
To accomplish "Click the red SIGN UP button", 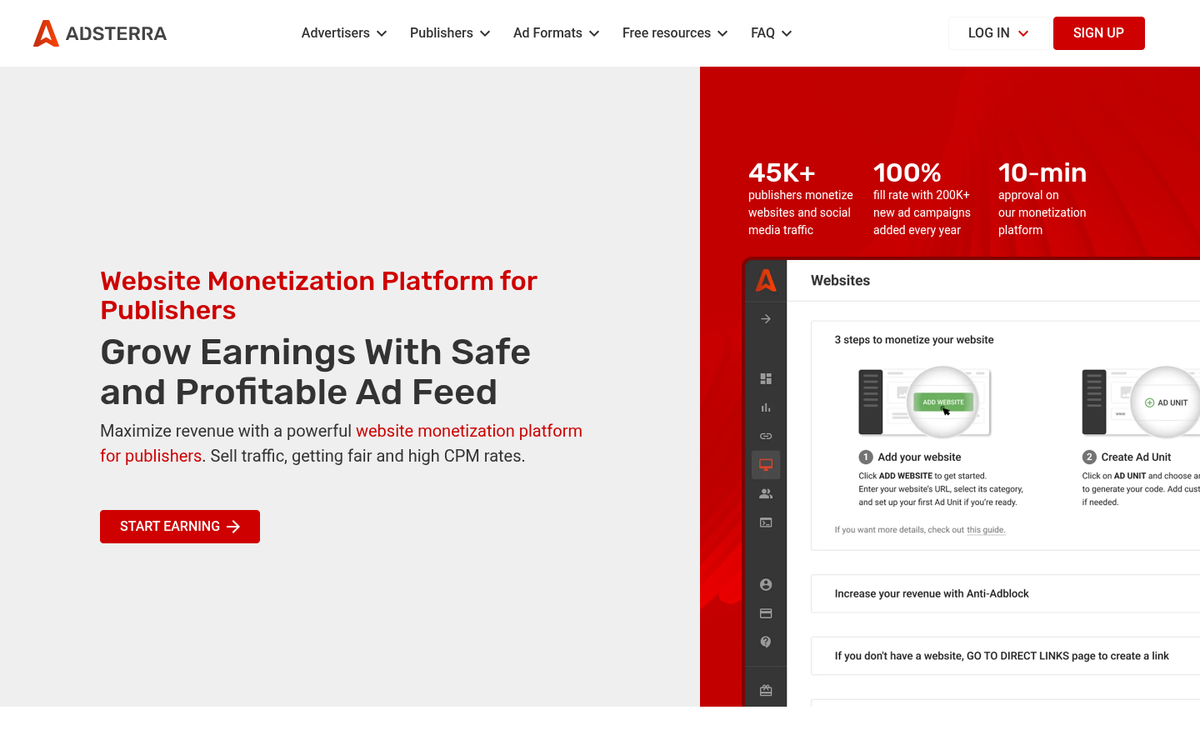I will click(x=1098, y=33).
